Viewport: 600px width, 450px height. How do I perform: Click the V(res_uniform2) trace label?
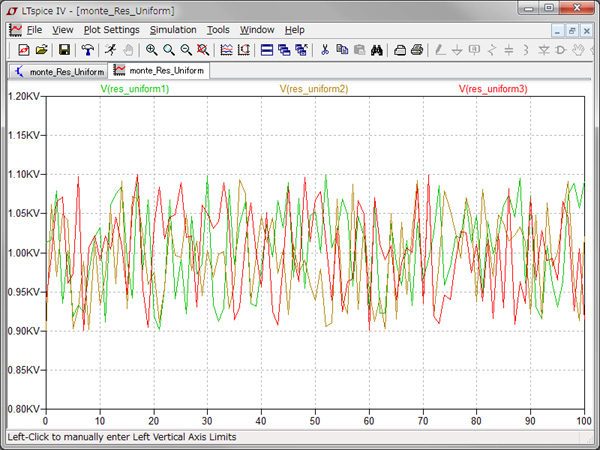tap(314, 89)
